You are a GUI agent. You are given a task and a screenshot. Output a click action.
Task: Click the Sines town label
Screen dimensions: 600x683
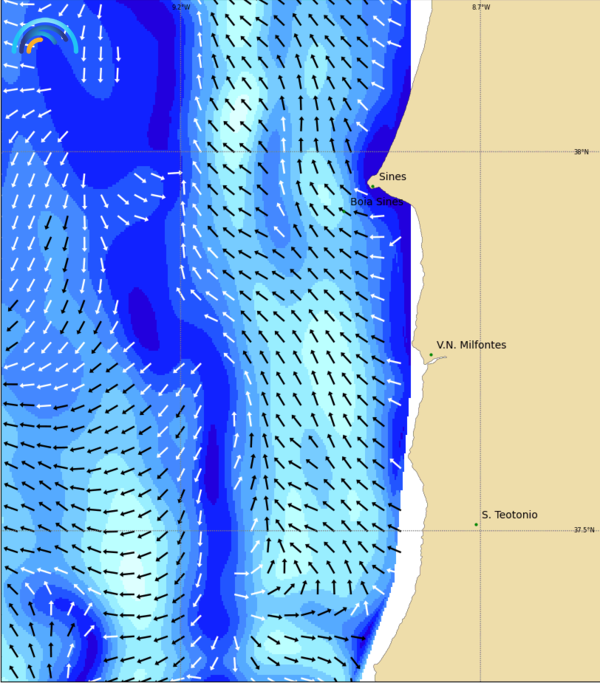point(392,177)
